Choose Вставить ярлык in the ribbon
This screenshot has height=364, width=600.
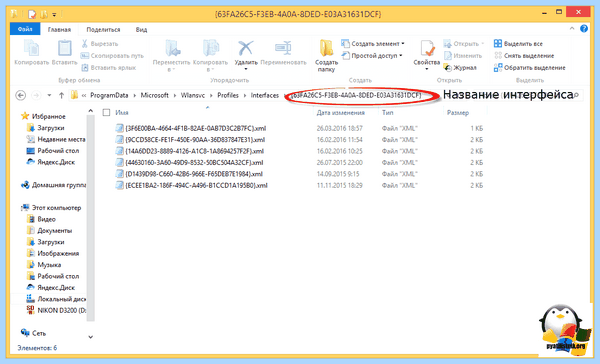point(109,68)
